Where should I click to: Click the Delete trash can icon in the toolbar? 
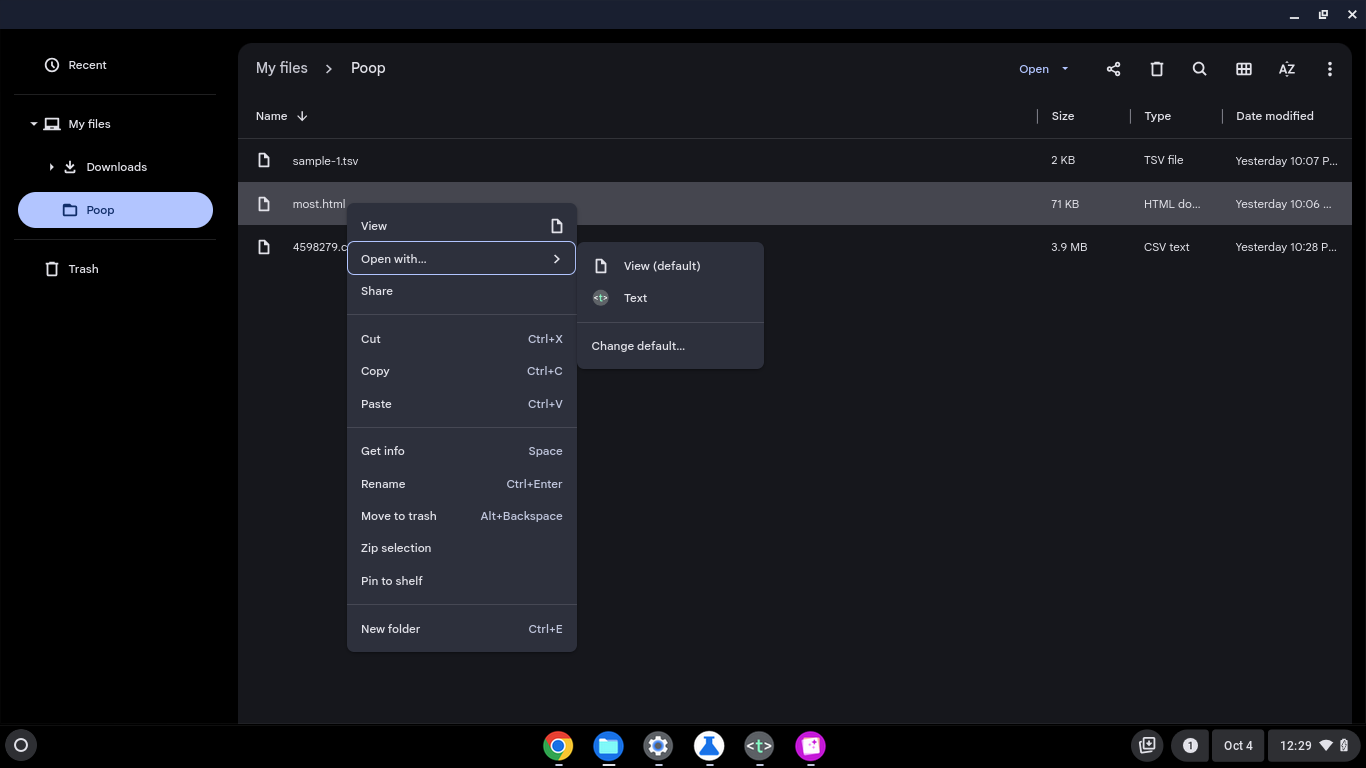[1157, 69]
